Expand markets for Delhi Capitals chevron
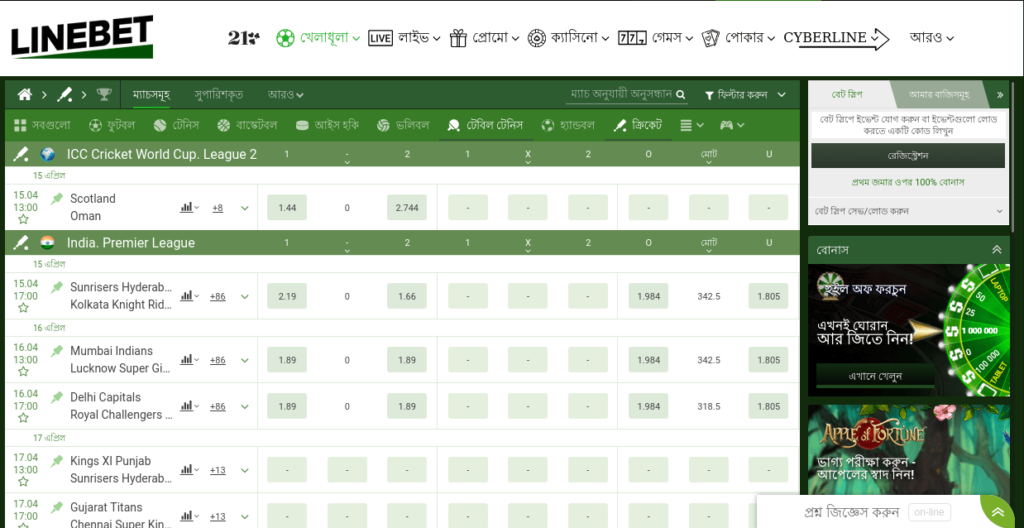Image resolution: width=1024 pixels, height=528 pixels. [x=245, y=406]
